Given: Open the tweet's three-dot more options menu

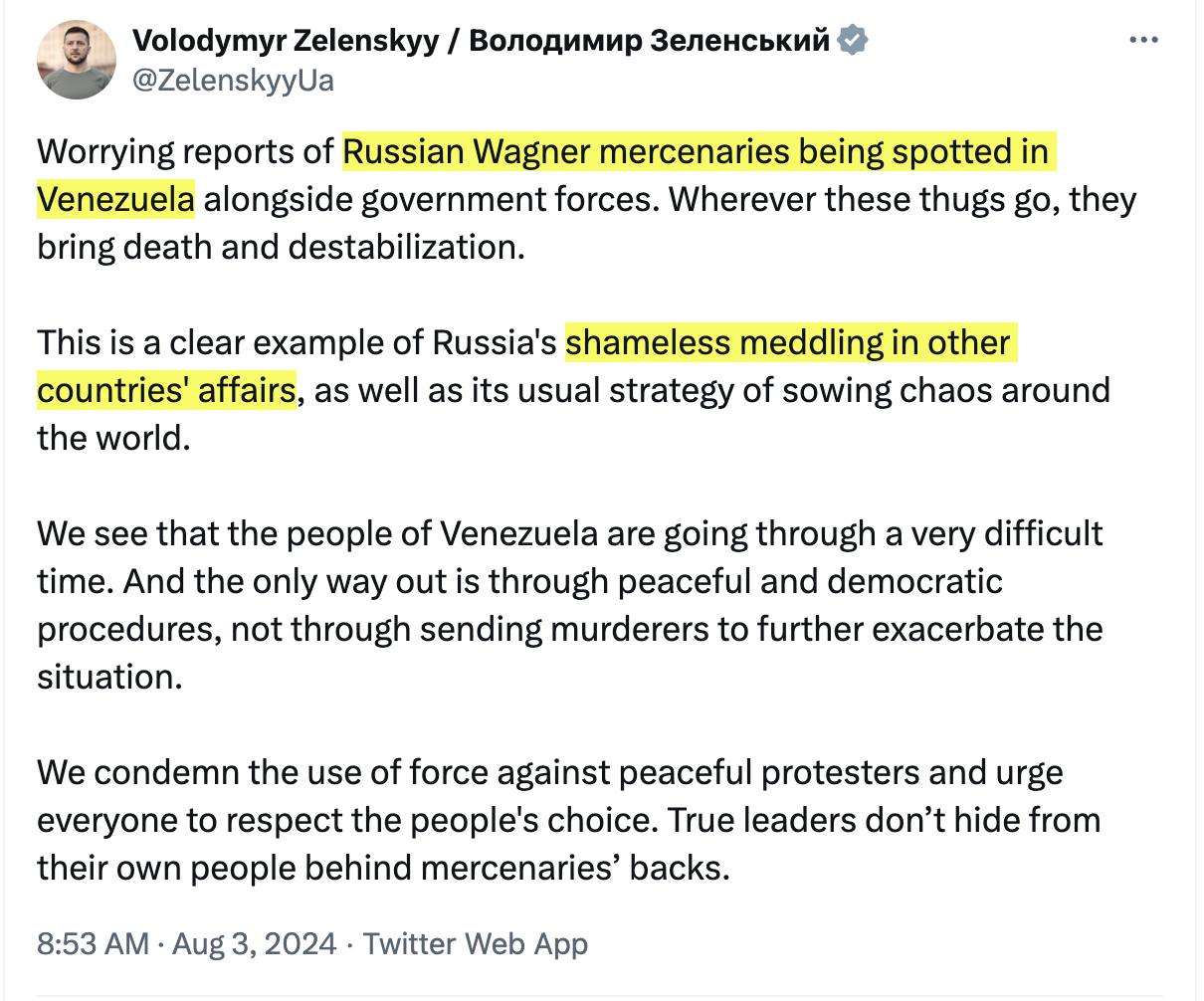Looking at the screenshot, I should tap(1144, 41).
